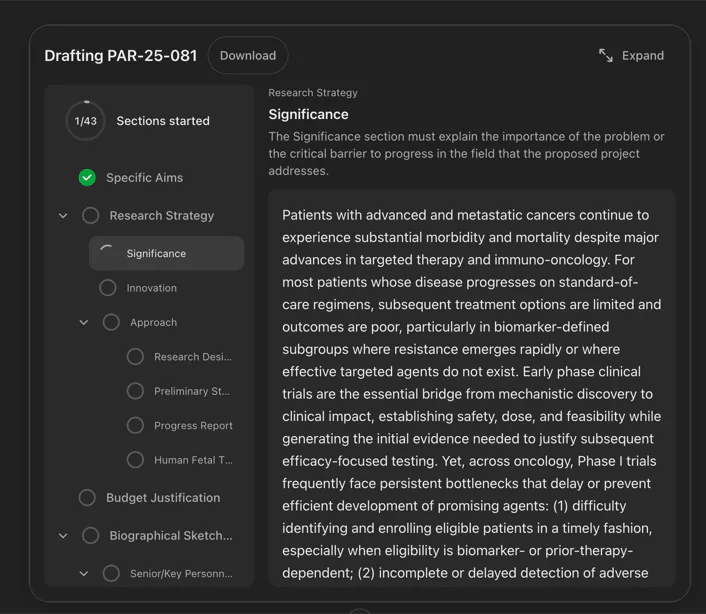
Task: Collapse the Senior/Key Personn... chevron
Action: pyautogui.click(x=84, y=573)
